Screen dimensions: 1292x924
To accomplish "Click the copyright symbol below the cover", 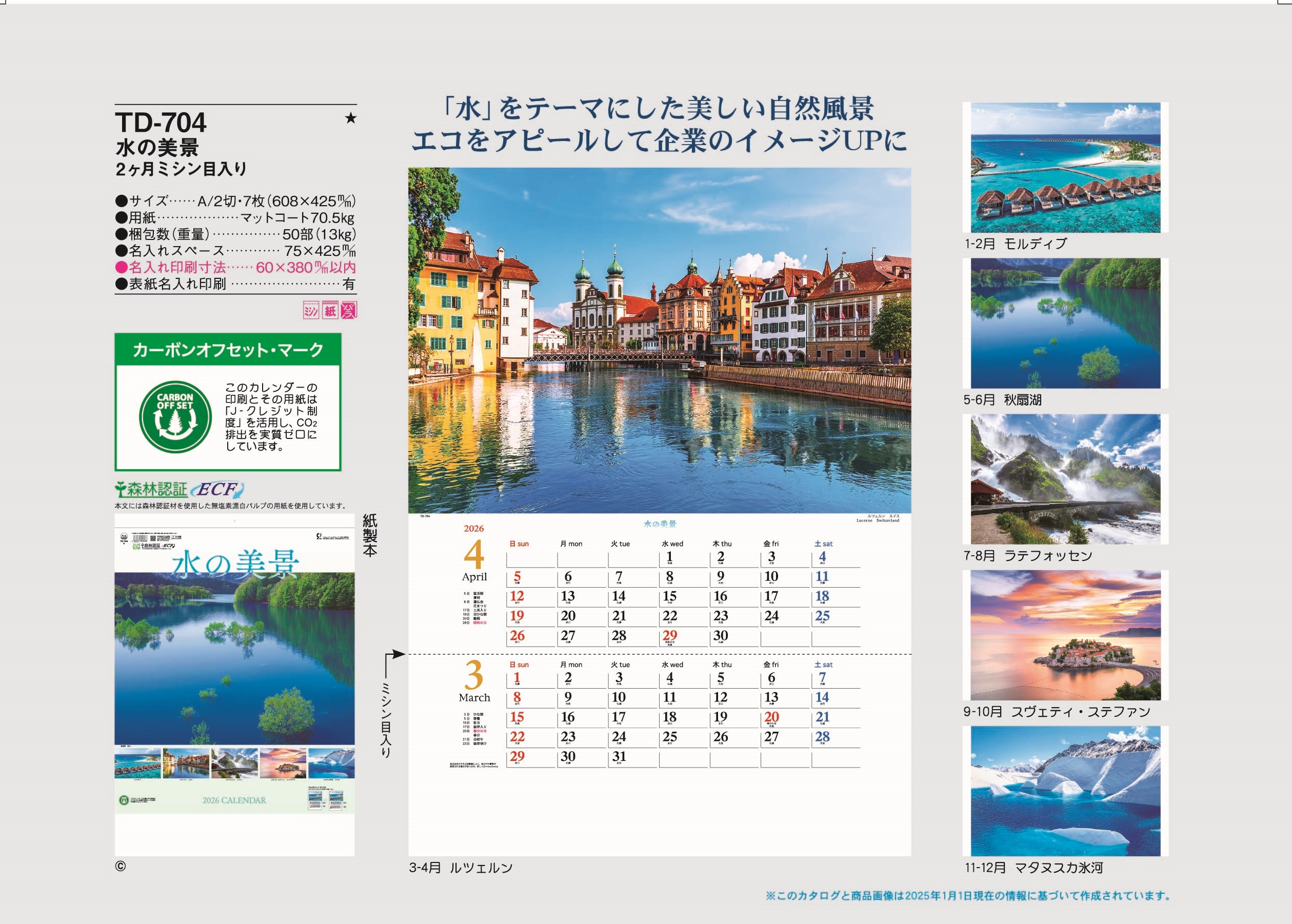I will (x=120, y=866).
